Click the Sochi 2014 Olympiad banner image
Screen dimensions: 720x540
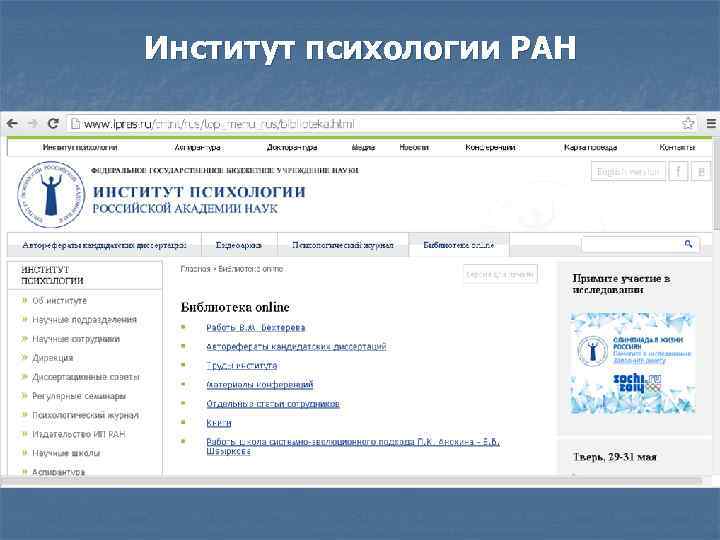(x=632, y=363)
